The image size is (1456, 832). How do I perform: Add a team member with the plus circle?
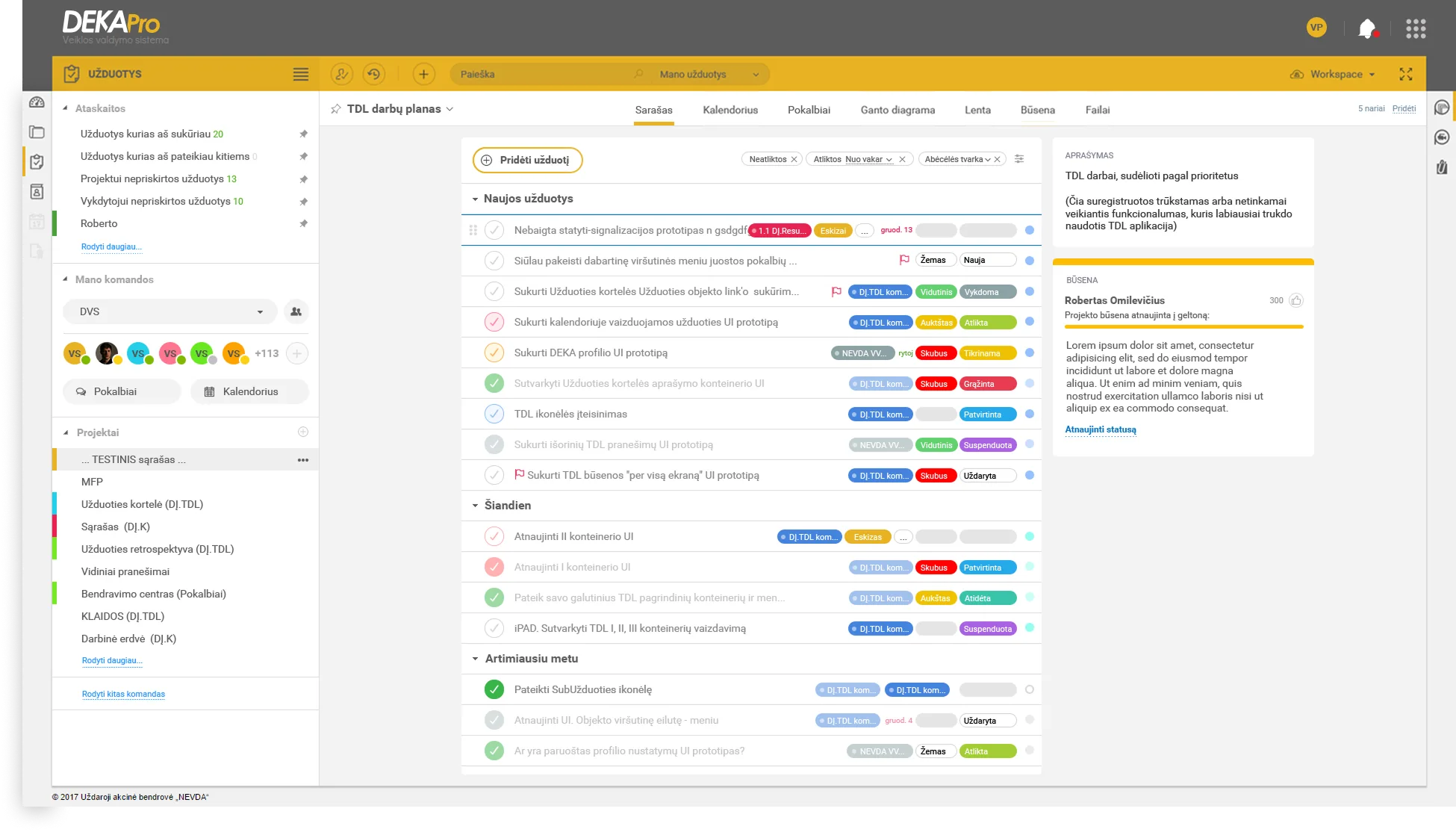pos(296,353)
